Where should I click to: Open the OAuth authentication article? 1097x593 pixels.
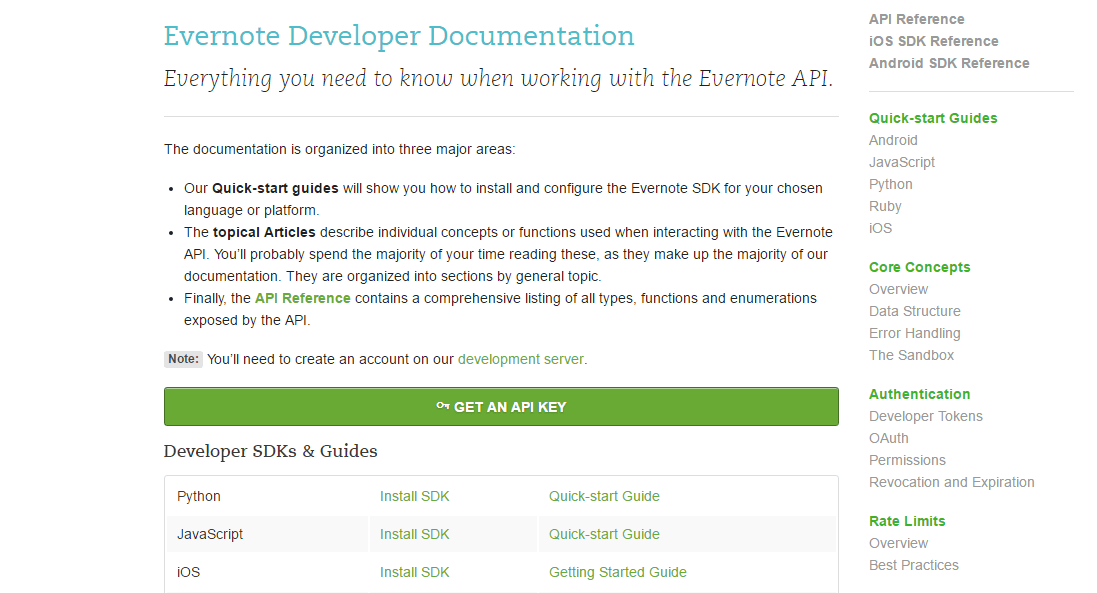(x=888, y=437)
